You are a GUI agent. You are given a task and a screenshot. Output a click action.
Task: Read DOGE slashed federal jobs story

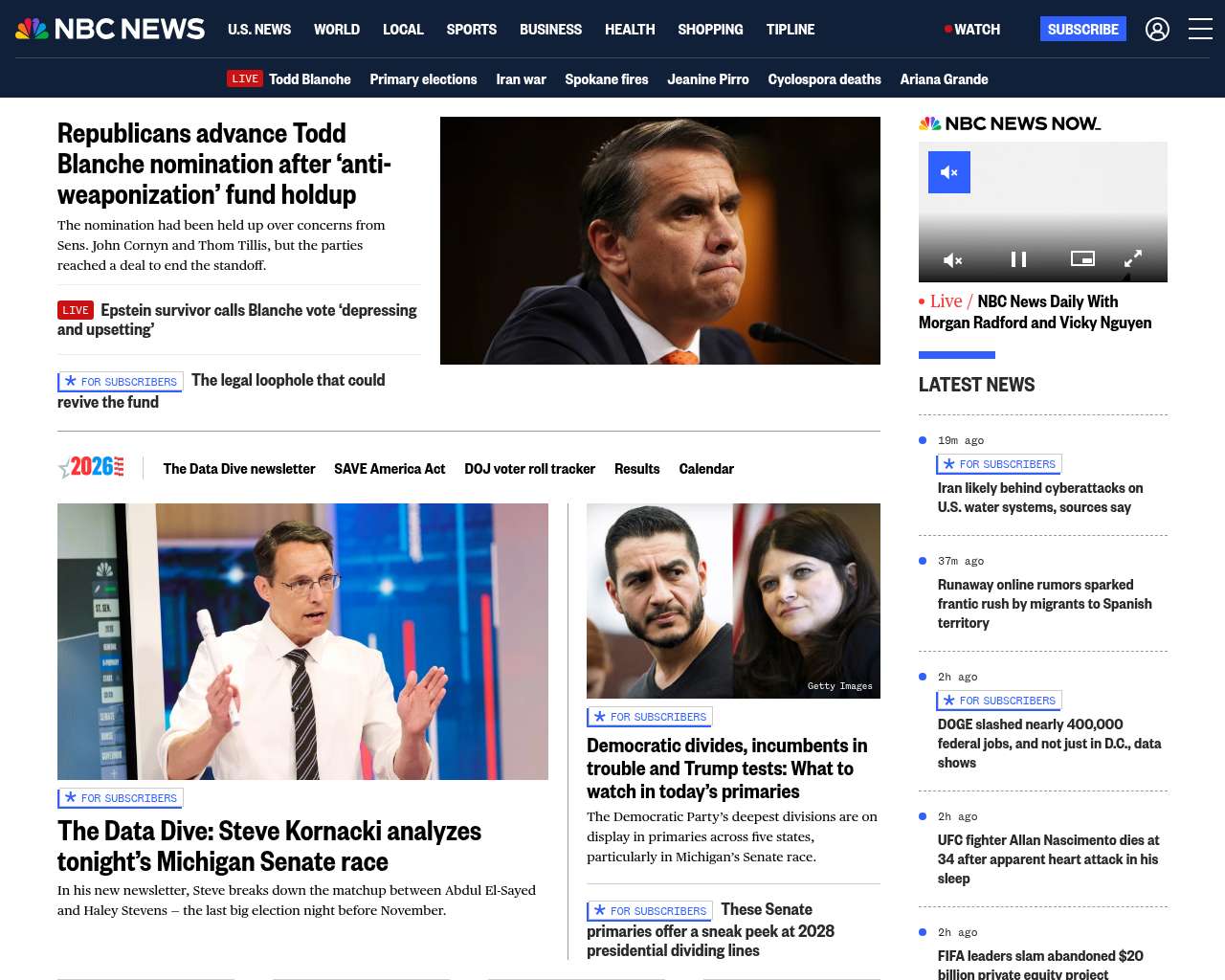[1050, 744]
